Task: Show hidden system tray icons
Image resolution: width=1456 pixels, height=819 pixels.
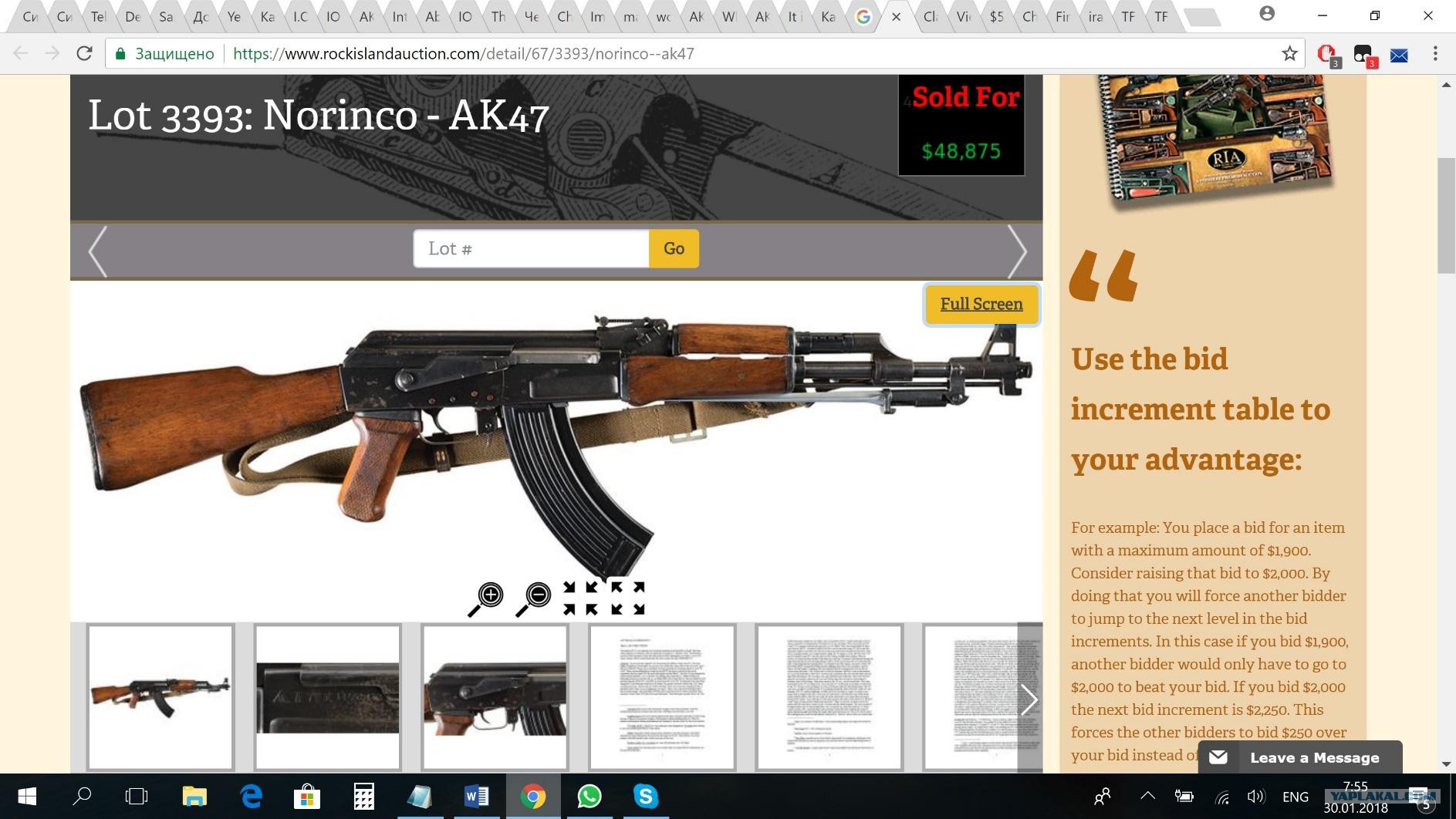Action: tap(1147, 797)
